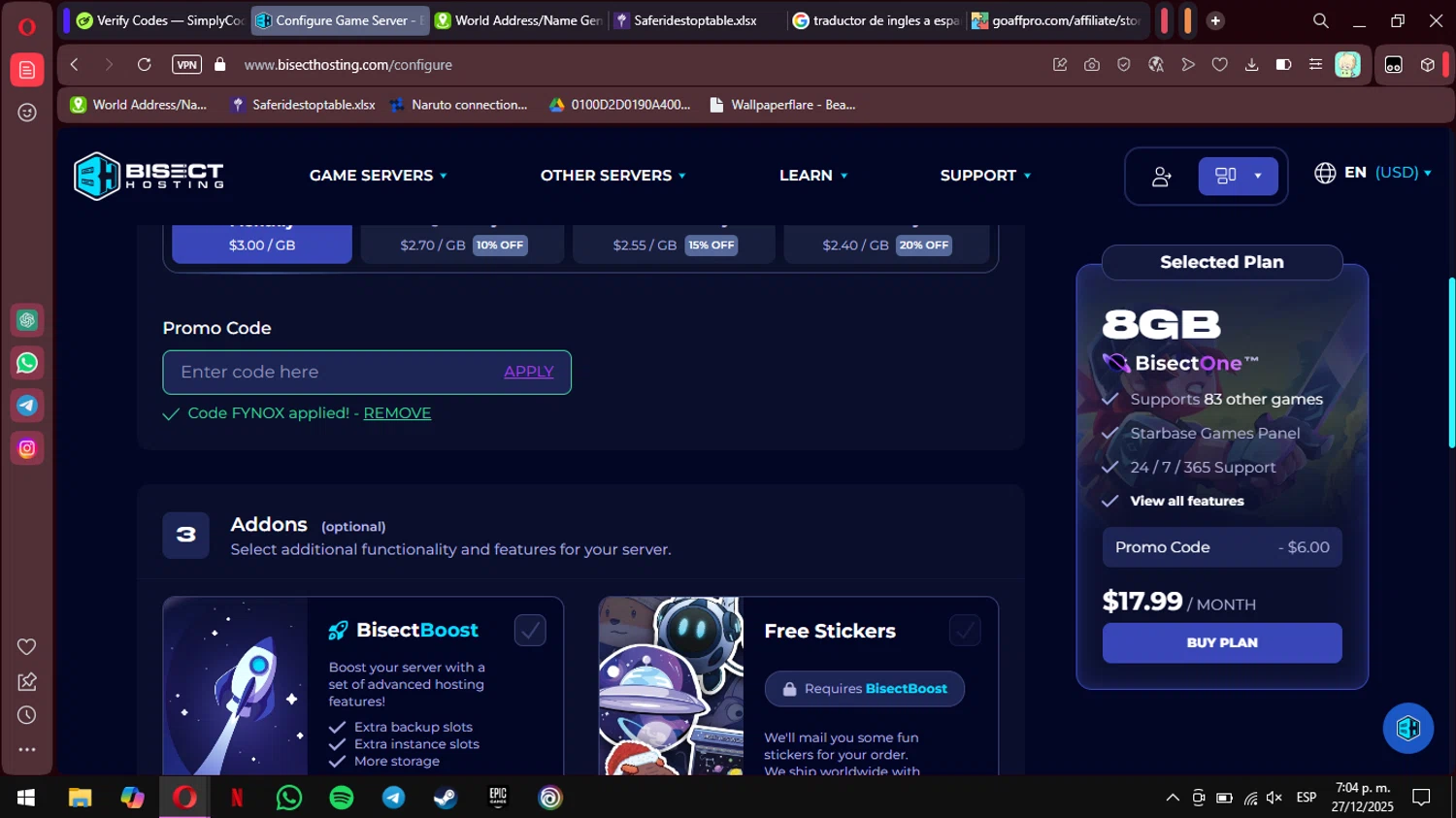Open the control panel dropdown button
Viewport: 1456px width, 818px height.
[x=1238, y=176]
